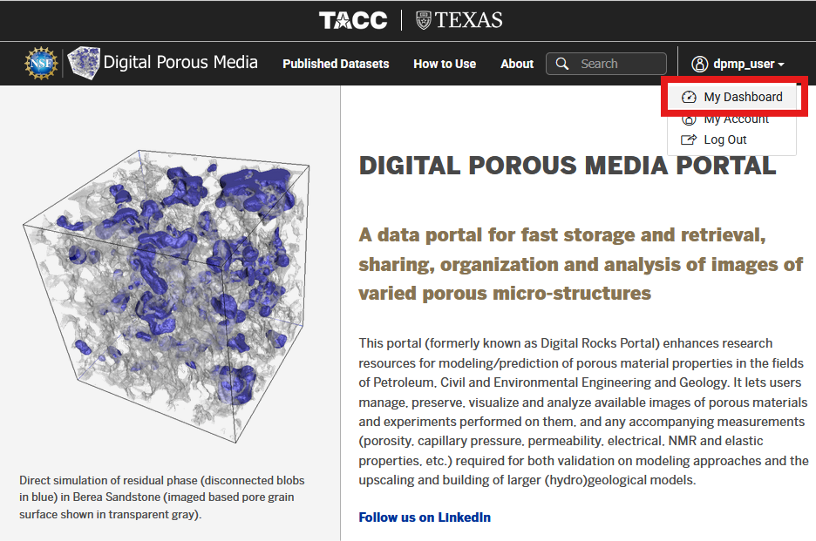Click the Digital Porous Media site title
816x541 pixels.
point(180,62)
